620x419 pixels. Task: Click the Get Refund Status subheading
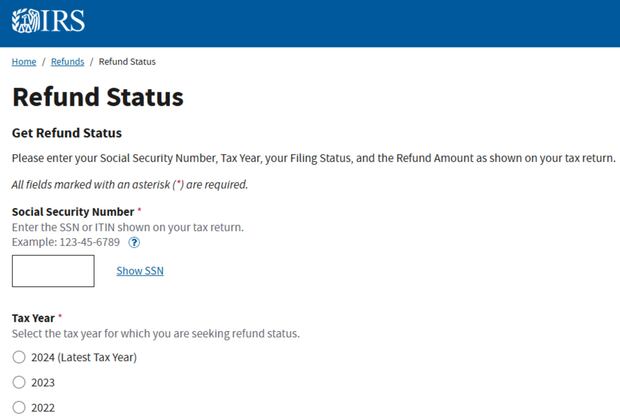click(67, 133)
